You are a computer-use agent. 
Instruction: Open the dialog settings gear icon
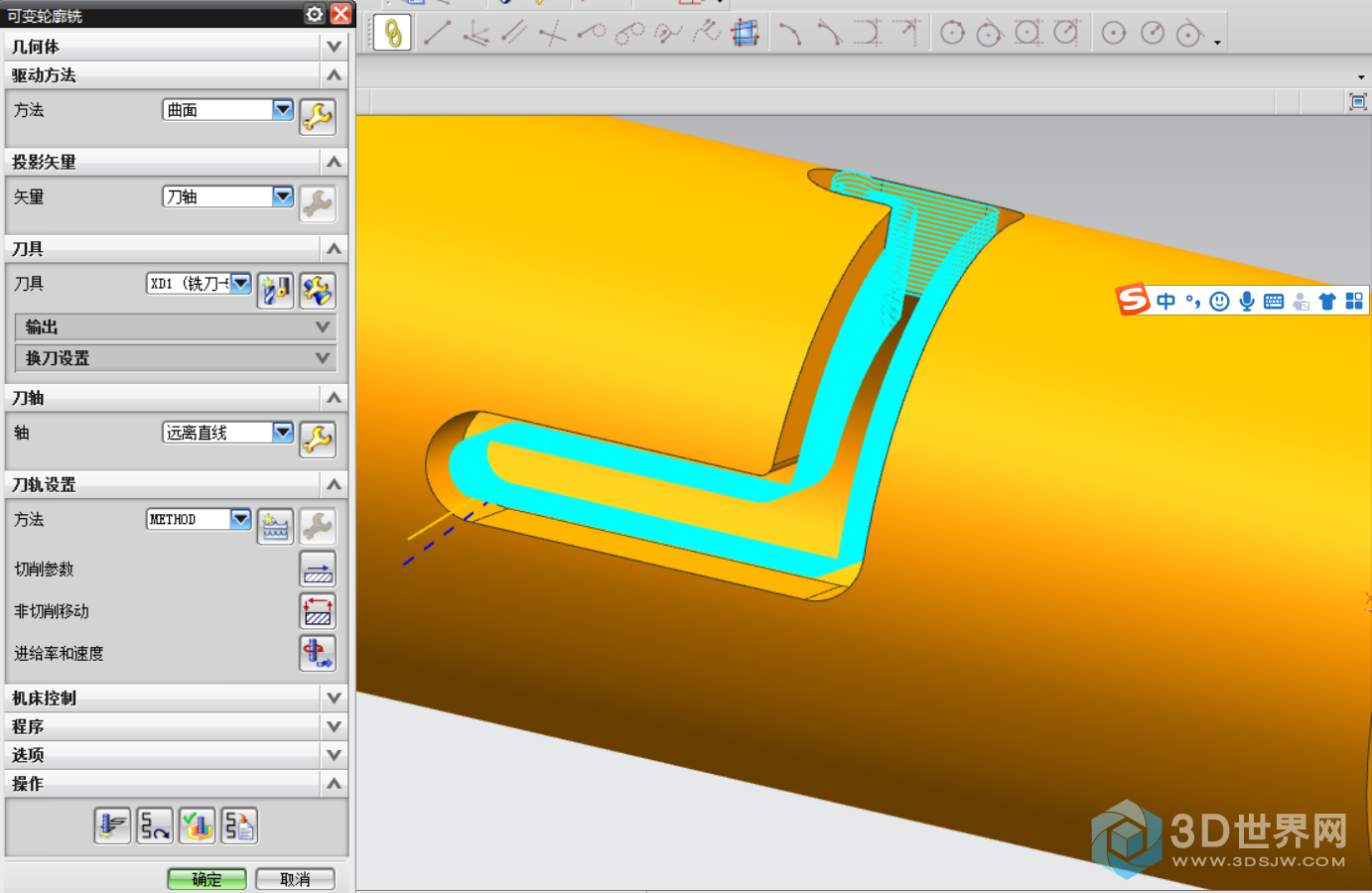point(315,14)
